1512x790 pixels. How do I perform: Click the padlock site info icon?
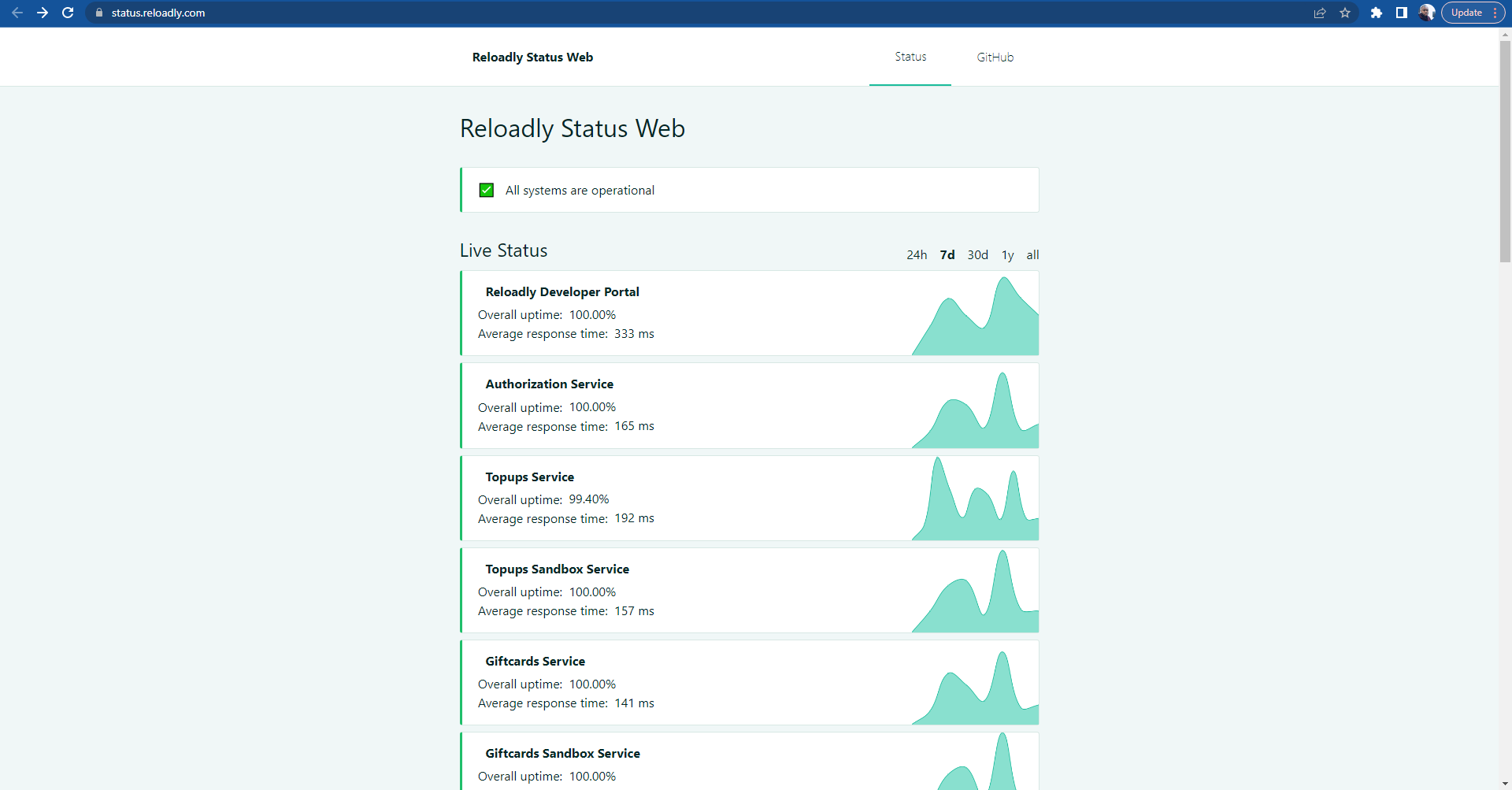[99, 13]
